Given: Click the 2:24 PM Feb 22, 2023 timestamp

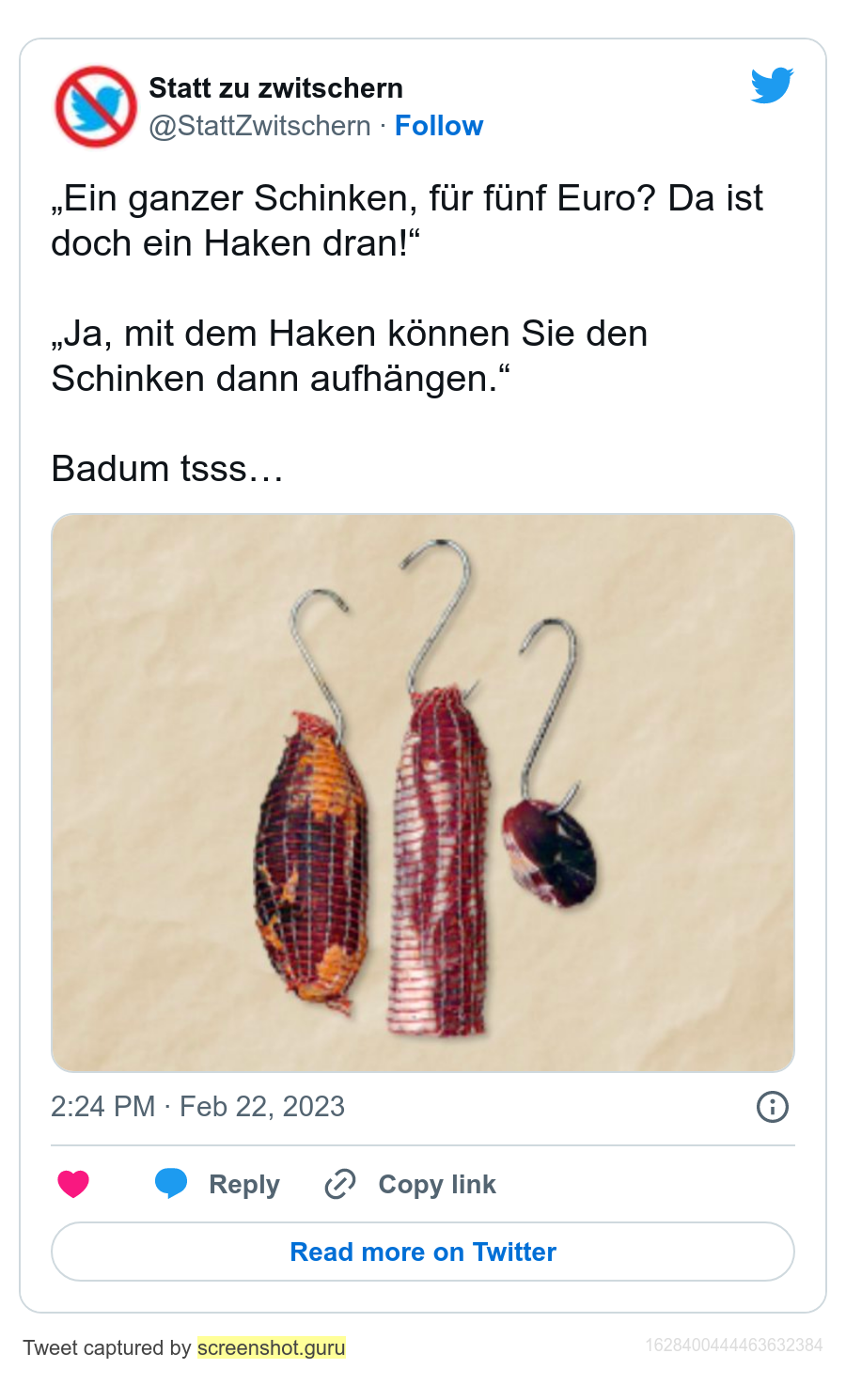Looking at the screenshot, I should coord(197,1107).
